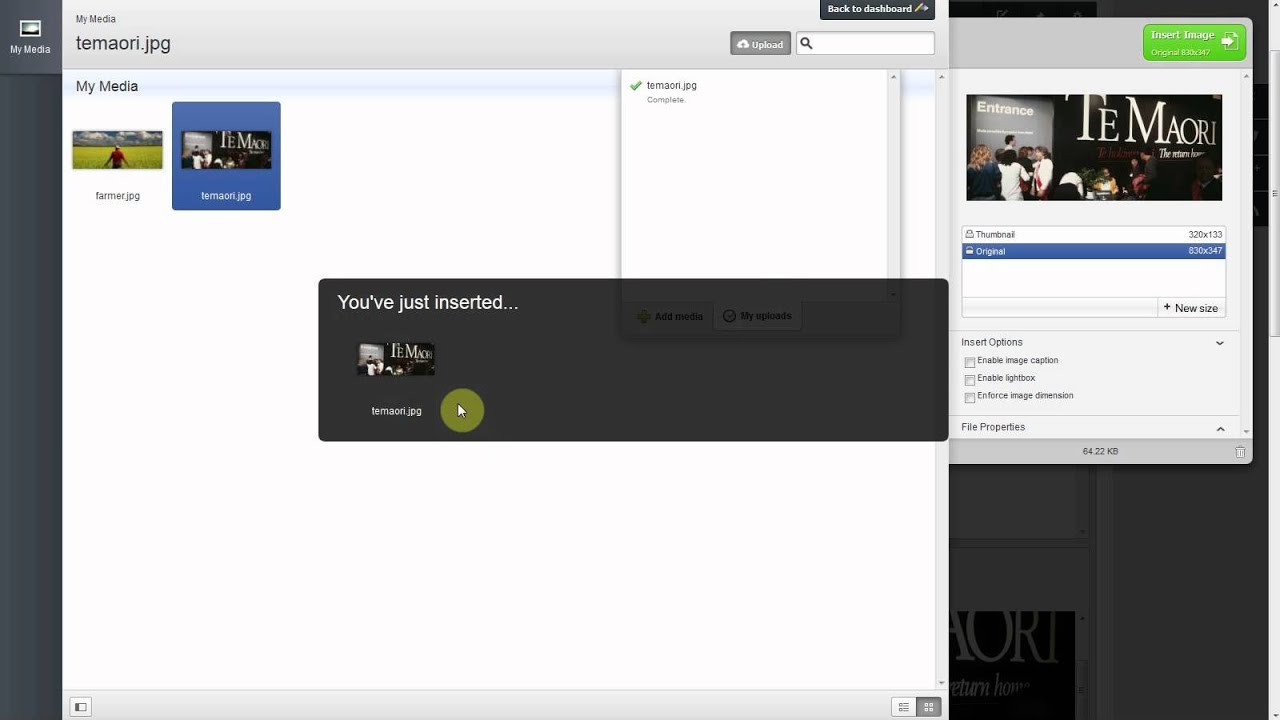The height and width of the screenshot is (720, 1280).
Task: Switch to My uploads tab
Action: pos(757,316)
